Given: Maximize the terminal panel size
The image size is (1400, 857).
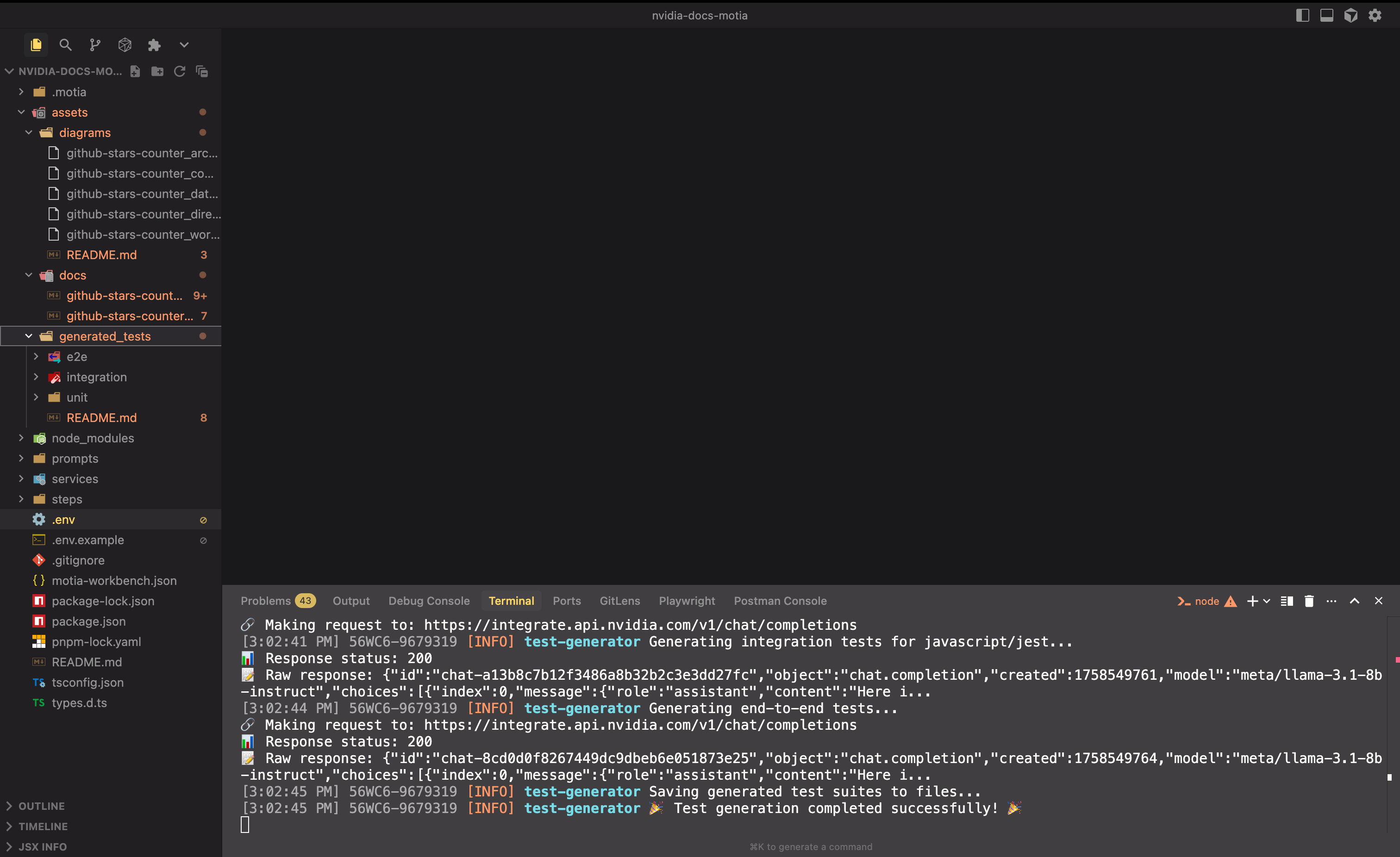Looking at the screenshot, I should [1355, 601].
